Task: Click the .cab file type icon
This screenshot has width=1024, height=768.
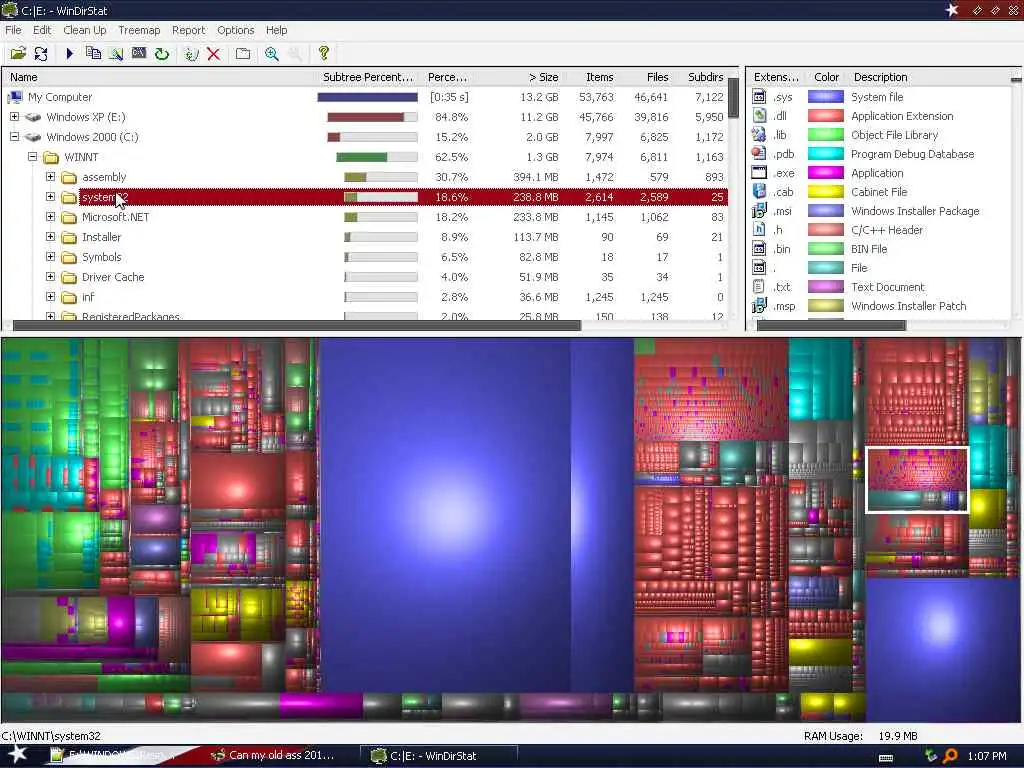Action: (759, 191)
